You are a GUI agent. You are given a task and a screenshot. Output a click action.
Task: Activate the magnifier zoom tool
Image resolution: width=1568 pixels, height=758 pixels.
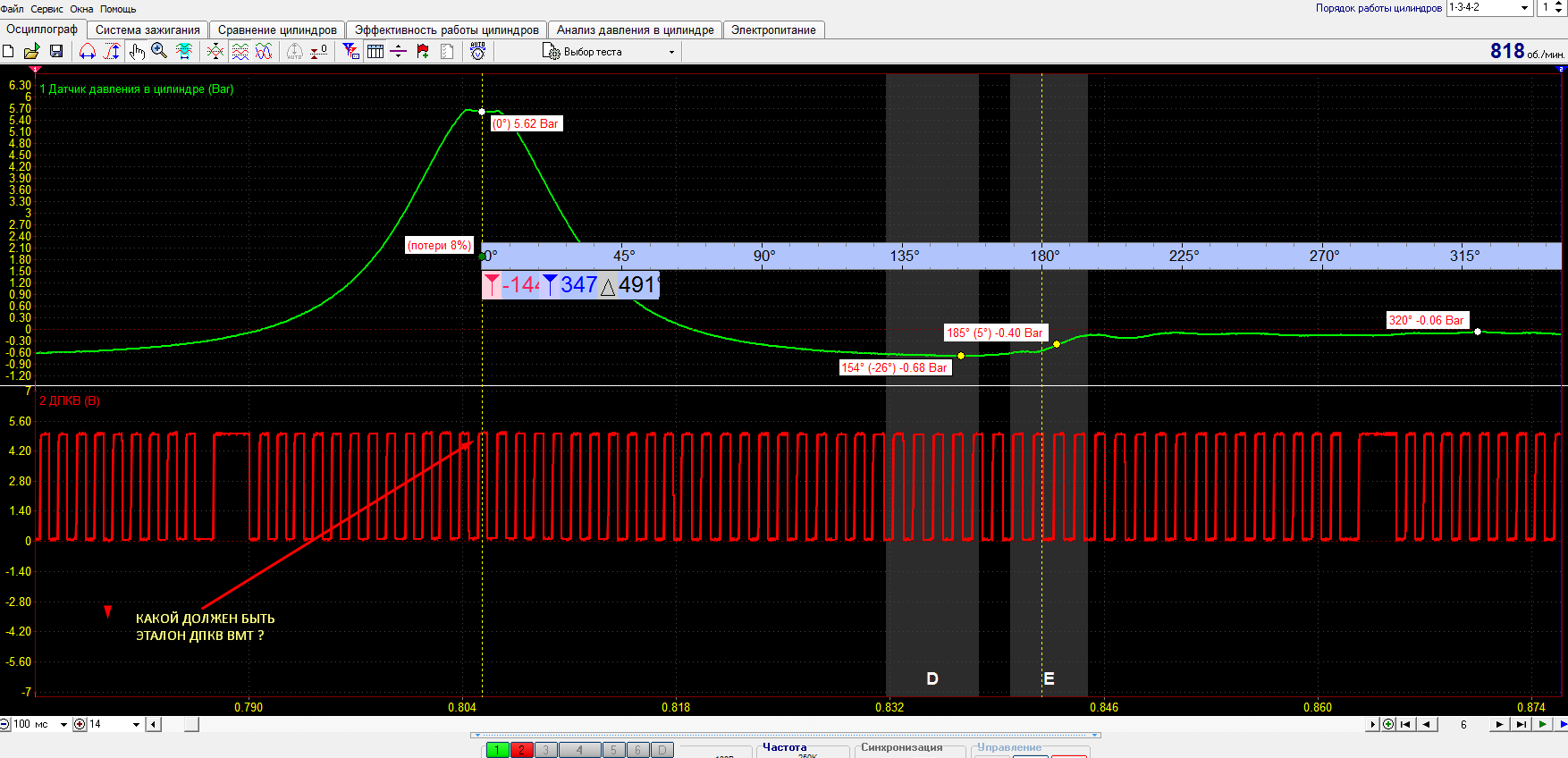pyautogui.click(x=159, y=51)
